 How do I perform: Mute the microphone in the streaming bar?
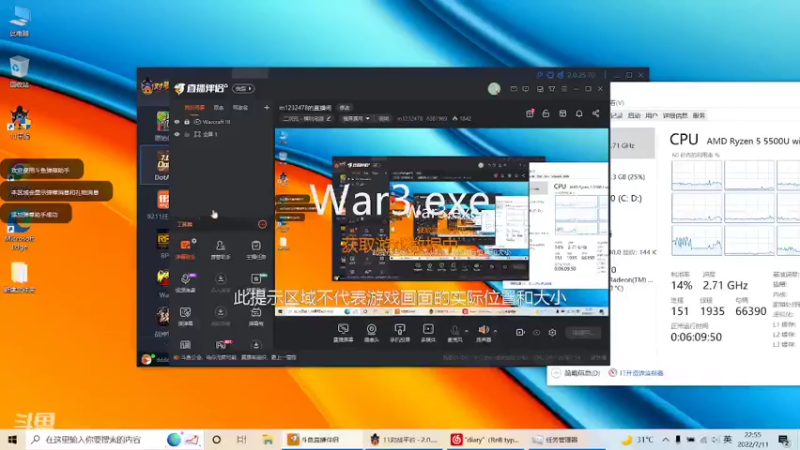[454, 333]
